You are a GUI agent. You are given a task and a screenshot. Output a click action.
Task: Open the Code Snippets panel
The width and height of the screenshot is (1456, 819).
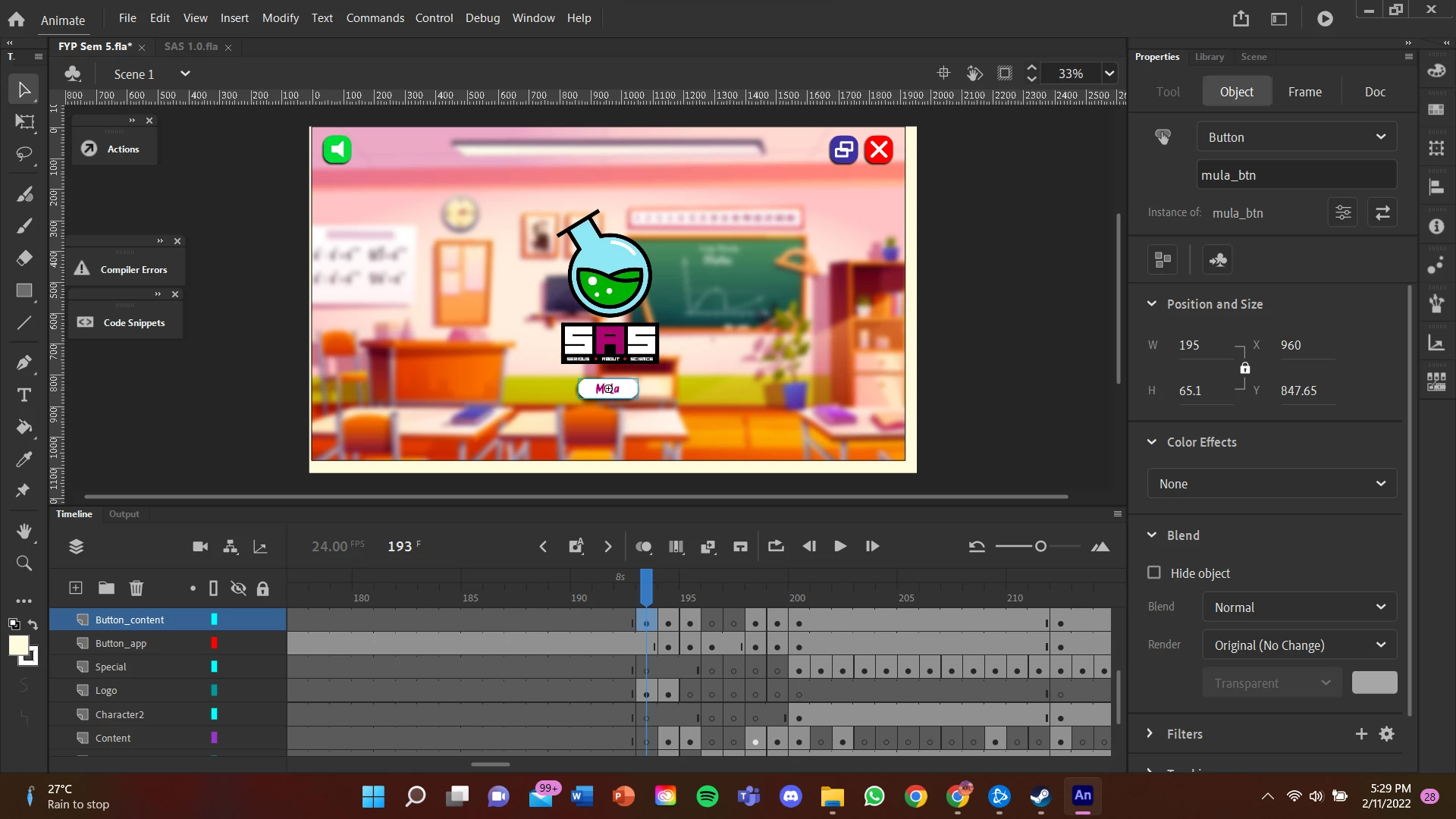[x=124, y=322]
